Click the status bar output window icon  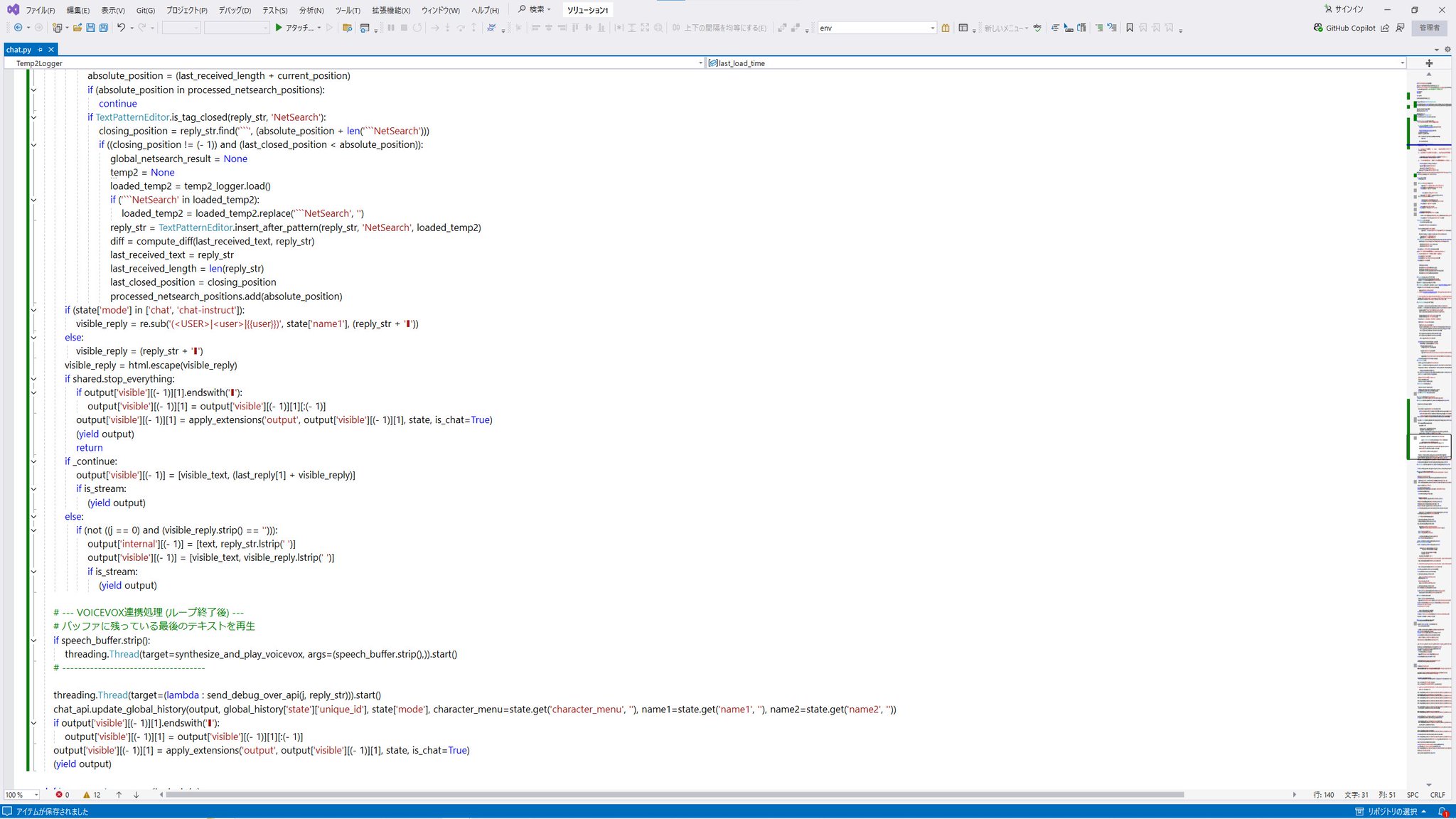(x=7, y=811)
